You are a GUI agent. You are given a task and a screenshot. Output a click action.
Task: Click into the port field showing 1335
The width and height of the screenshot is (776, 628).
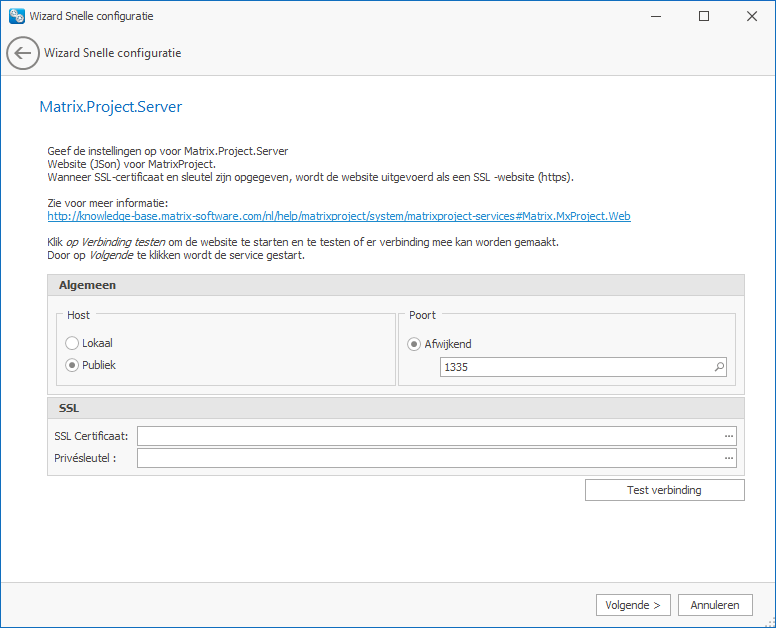575,368
